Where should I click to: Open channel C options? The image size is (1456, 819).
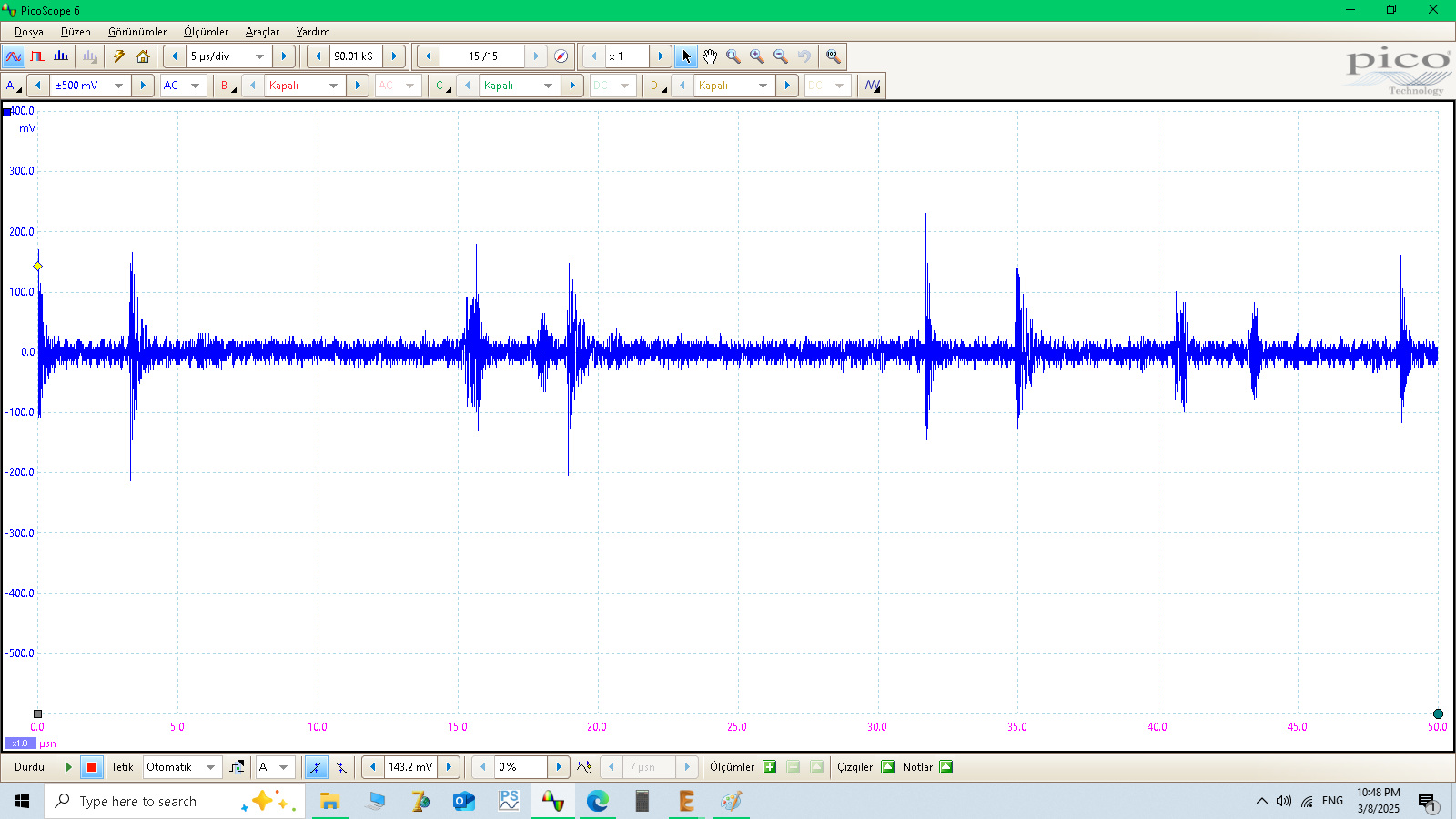point(442,86)
